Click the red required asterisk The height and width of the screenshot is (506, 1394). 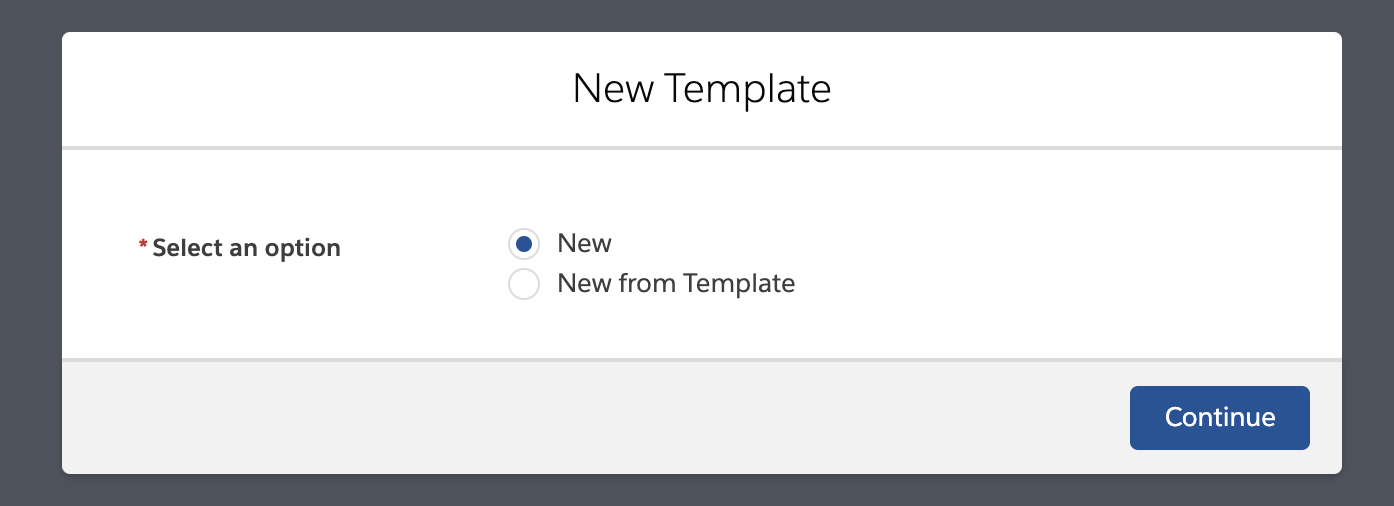[143, 246]
